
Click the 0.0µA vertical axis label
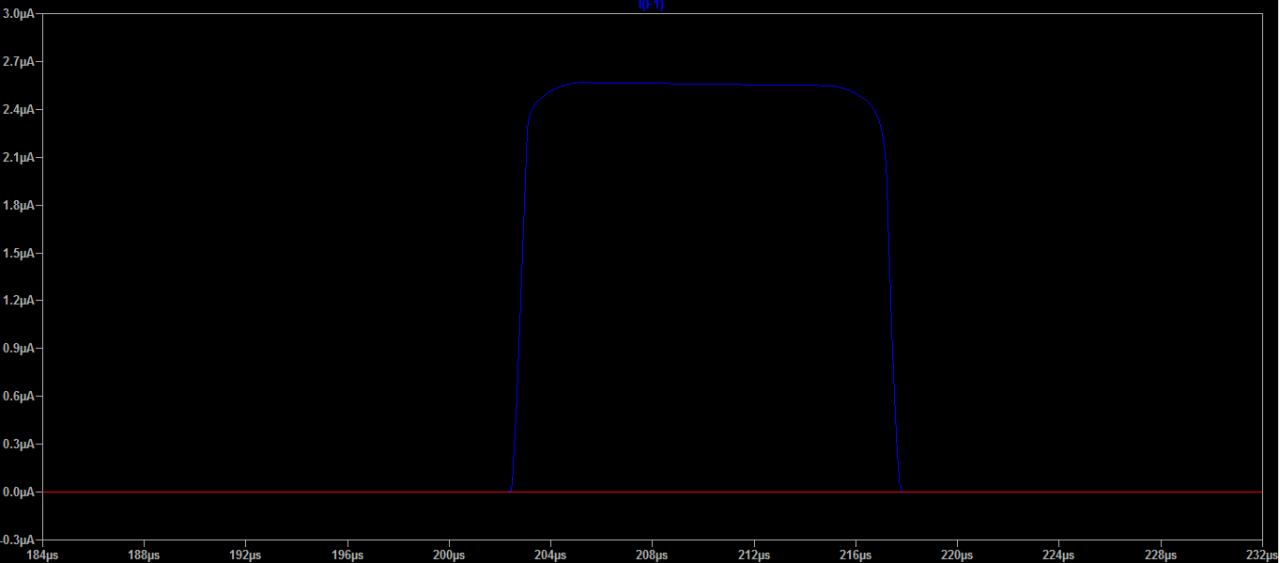pyautogui.click(x=19, y=492)
